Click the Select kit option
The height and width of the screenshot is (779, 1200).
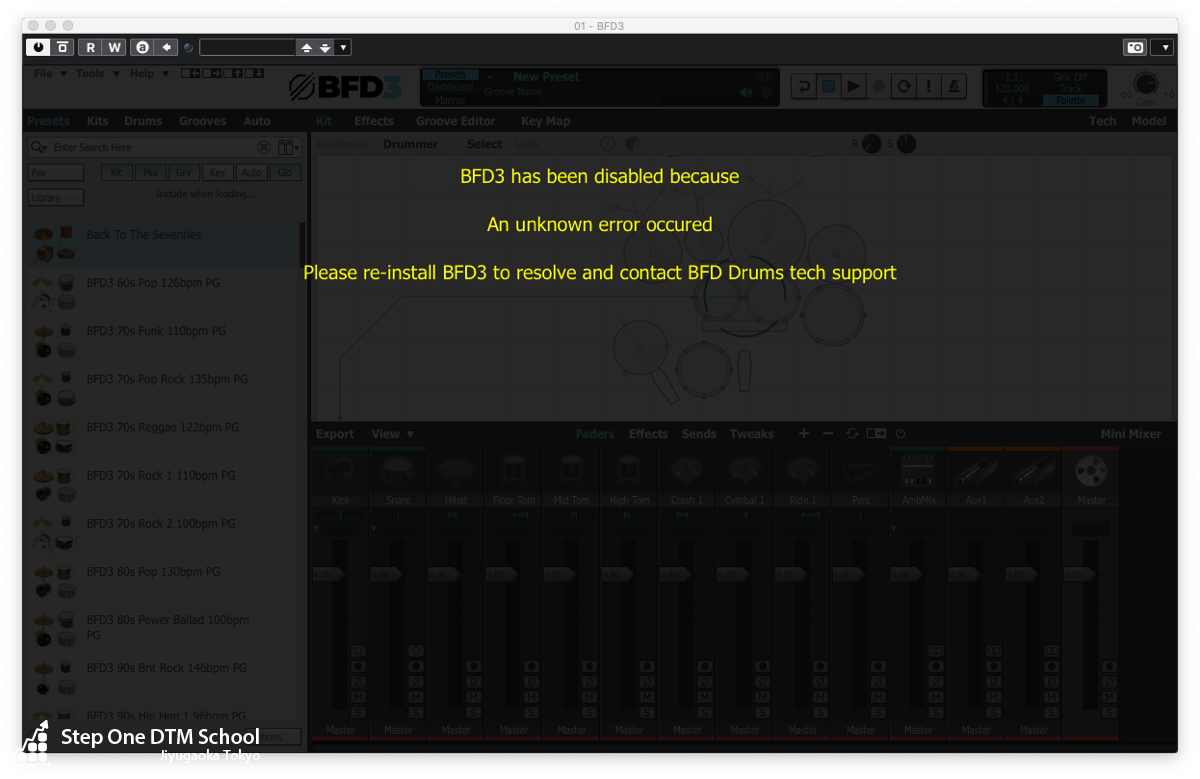point(484,144)
